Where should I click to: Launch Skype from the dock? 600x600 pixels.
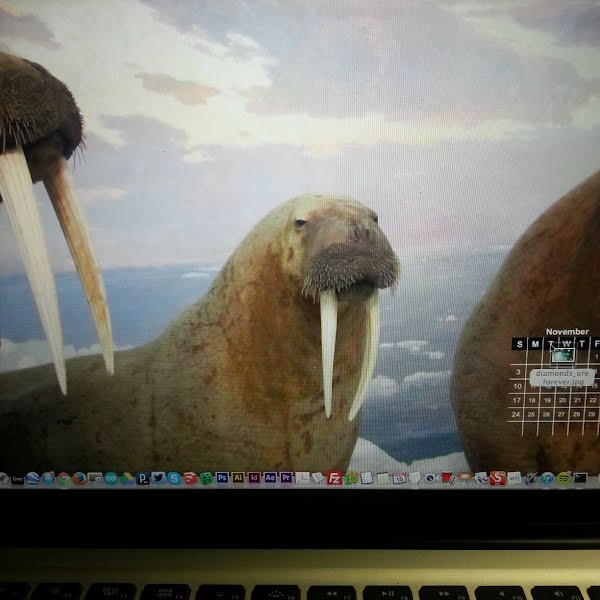[x=174, y=478]
